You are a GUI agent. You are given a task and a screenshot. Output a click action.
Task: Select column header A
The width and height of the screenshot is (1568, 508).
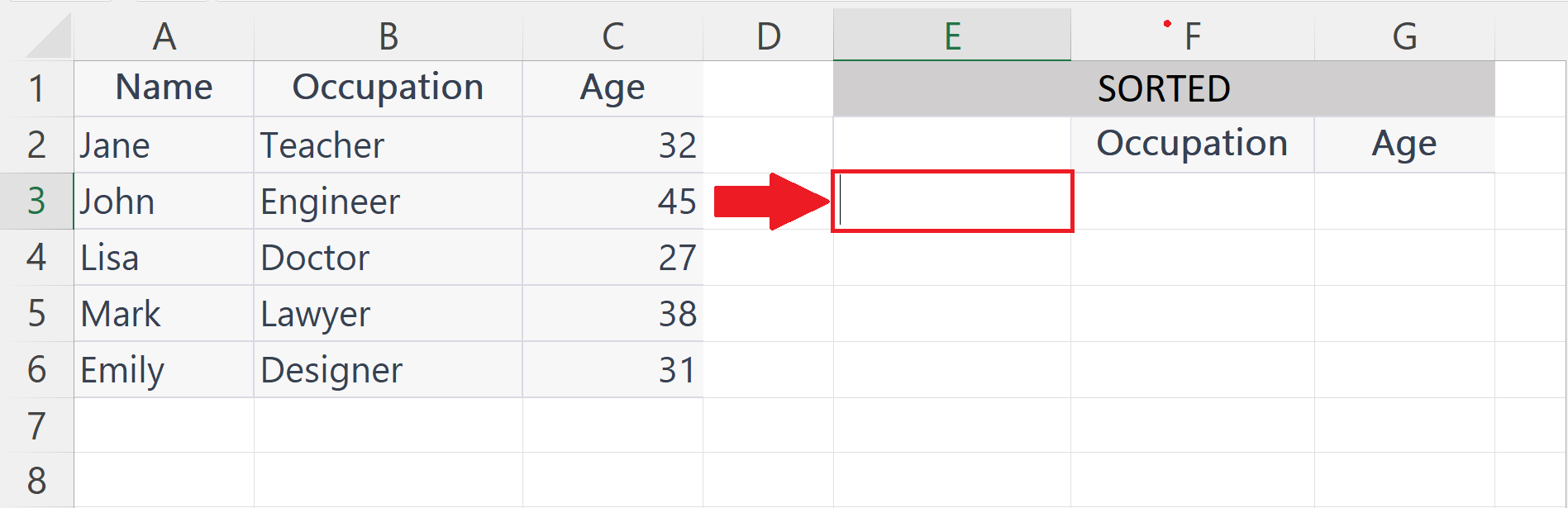[163, 36]
